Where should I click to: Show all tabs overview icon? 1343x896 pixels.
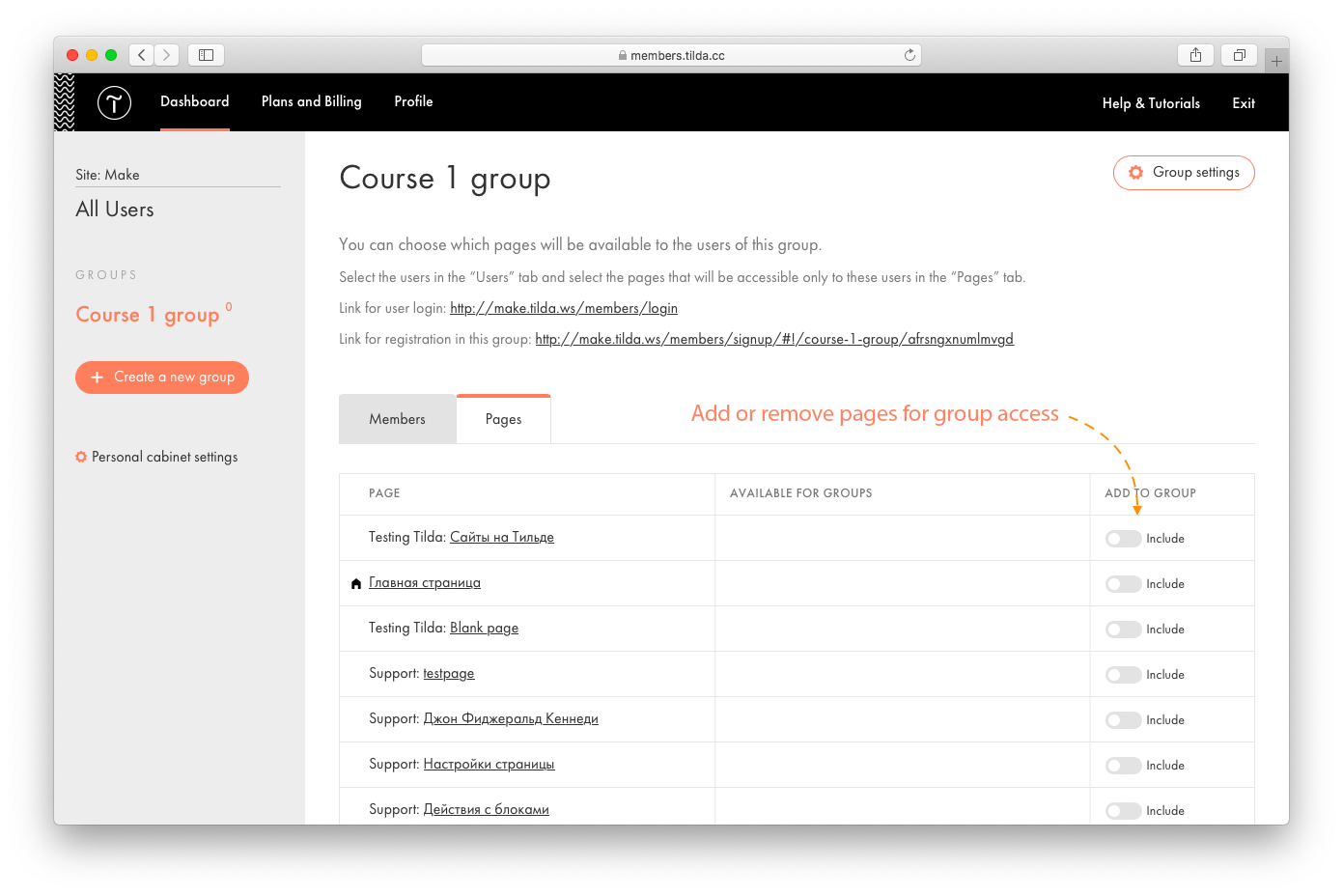1239,55
